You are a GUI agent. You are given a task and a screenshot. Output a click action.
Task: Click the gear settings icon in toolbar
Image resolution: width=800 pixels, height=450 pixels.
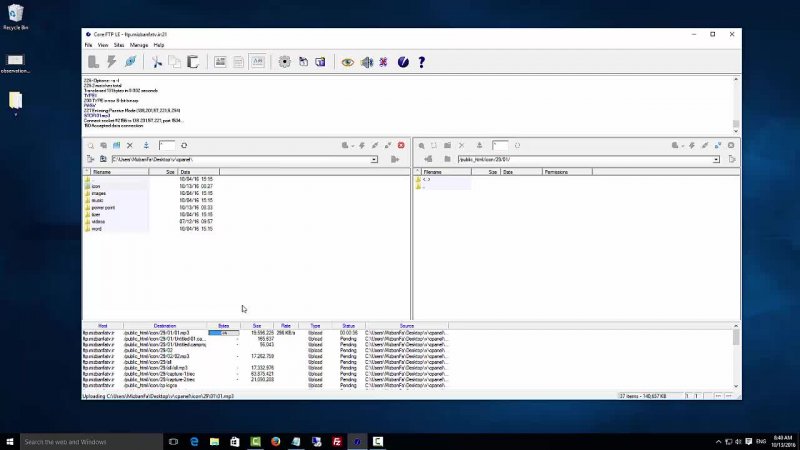285,62
